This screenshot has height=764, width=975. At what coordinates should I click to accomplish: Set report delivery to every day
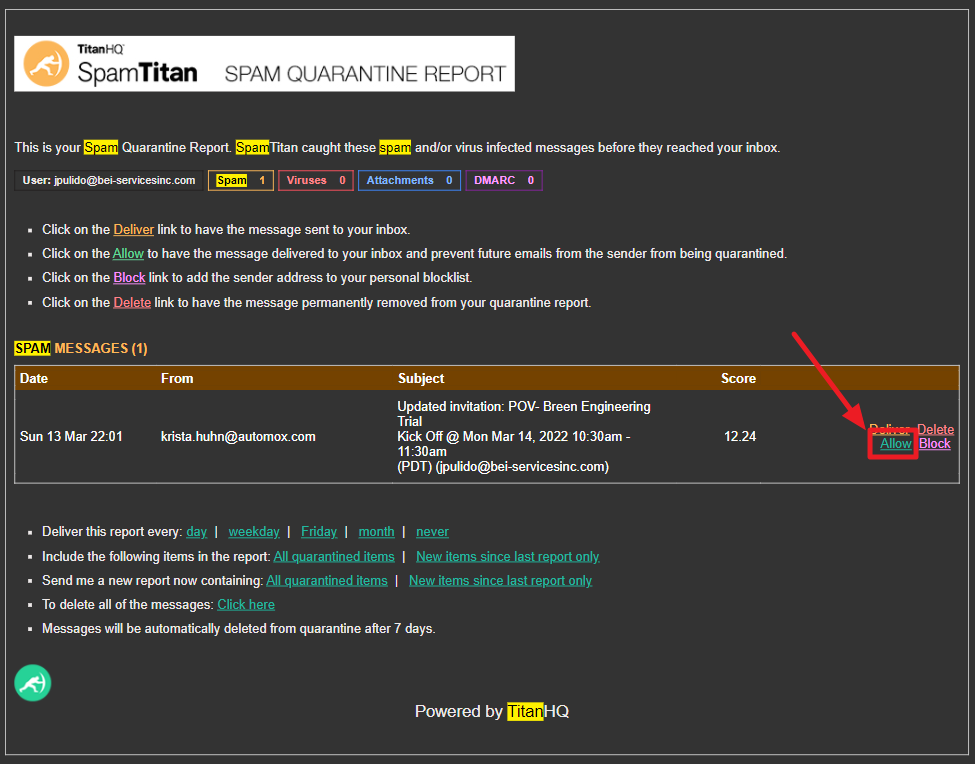click(x=196, y=532)
